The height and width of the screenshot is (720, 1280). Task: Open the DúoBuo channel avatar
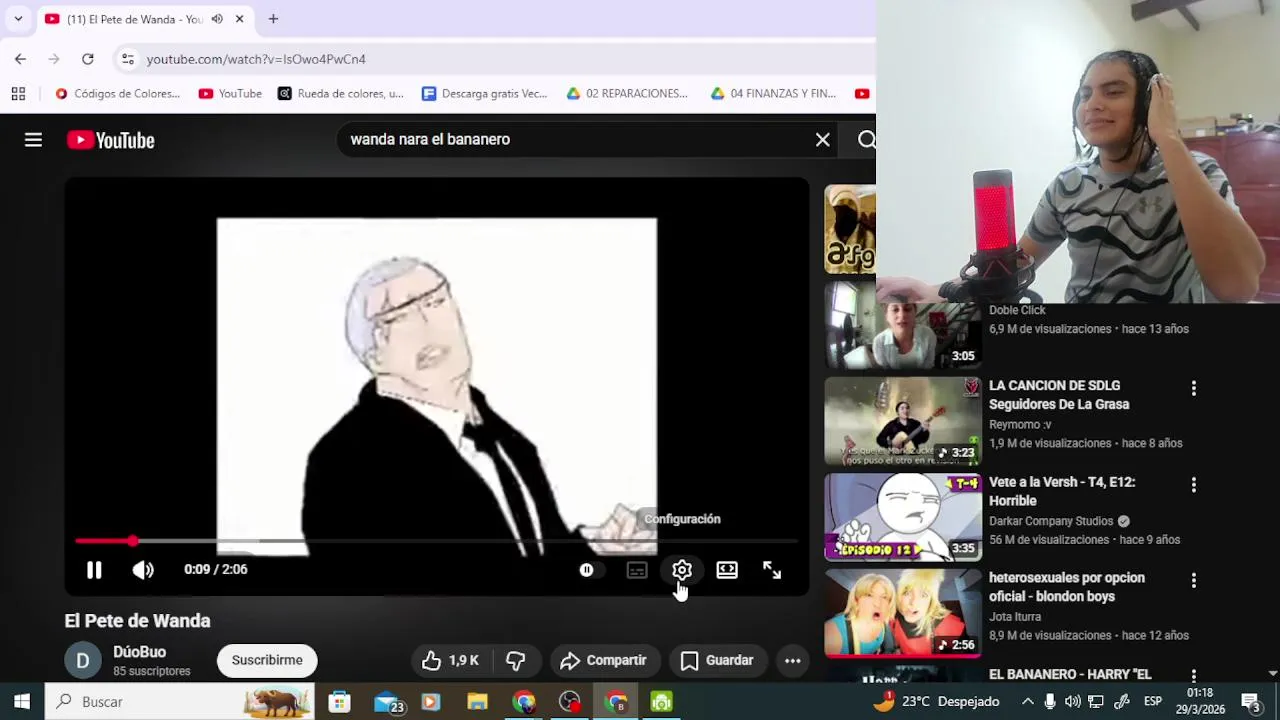[x=83, y=660]
